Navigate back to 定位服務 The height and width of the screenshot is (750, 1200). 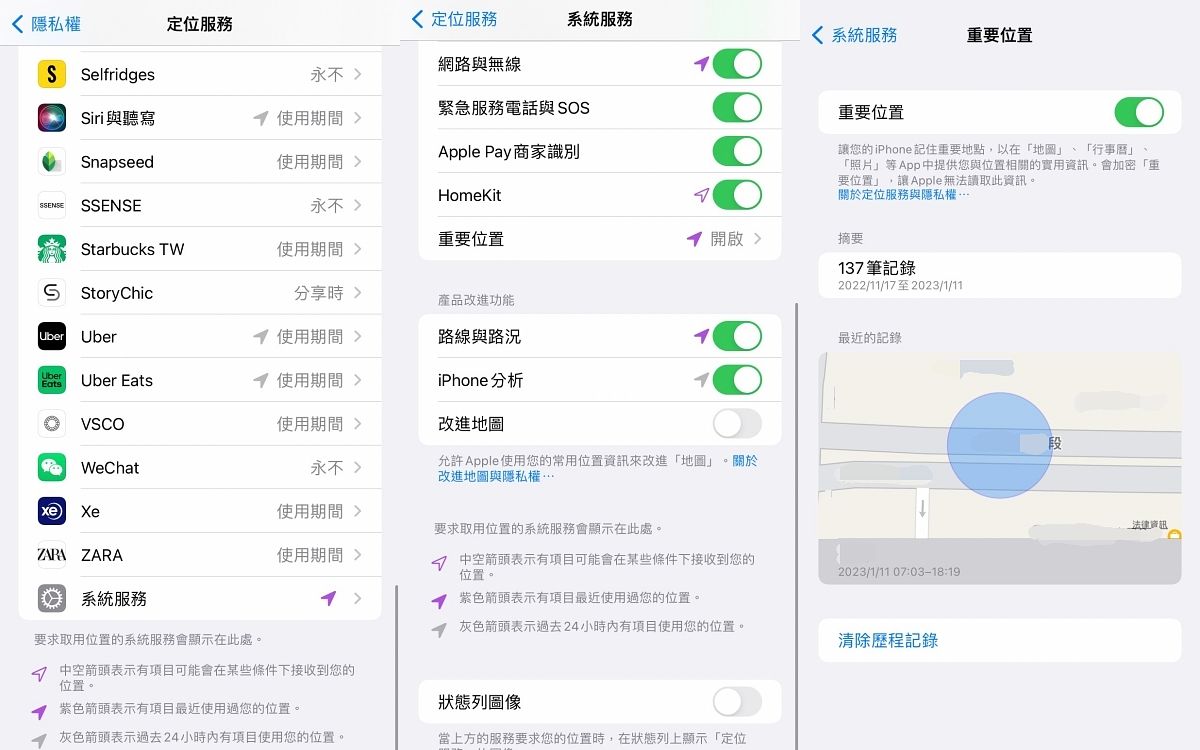pyautogui.click(x=454, y=19)
